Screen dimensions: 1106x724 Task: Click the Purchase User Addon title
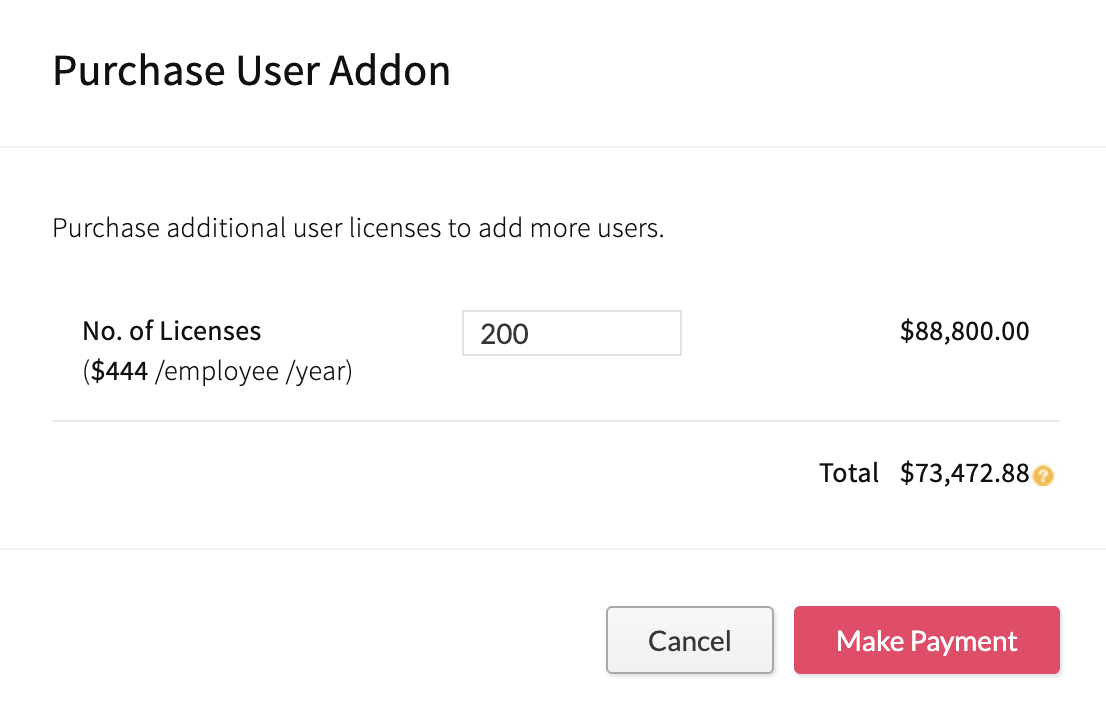[251, 71]
